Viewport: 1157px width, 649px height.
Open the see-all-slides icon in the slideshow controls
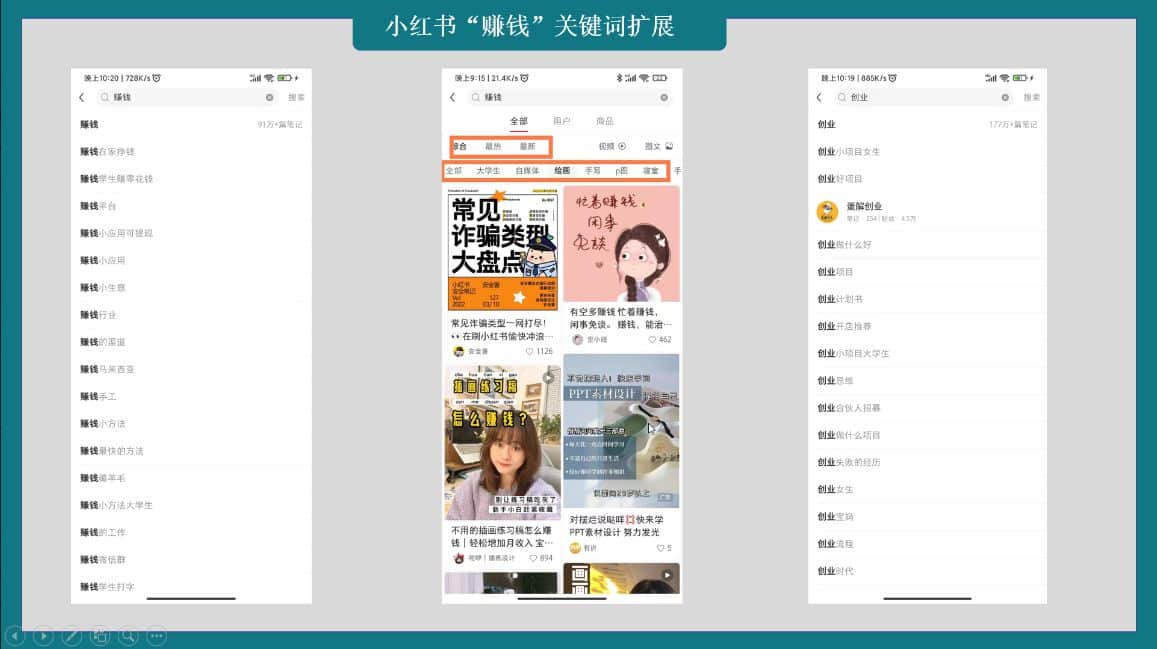click(100, 635)
